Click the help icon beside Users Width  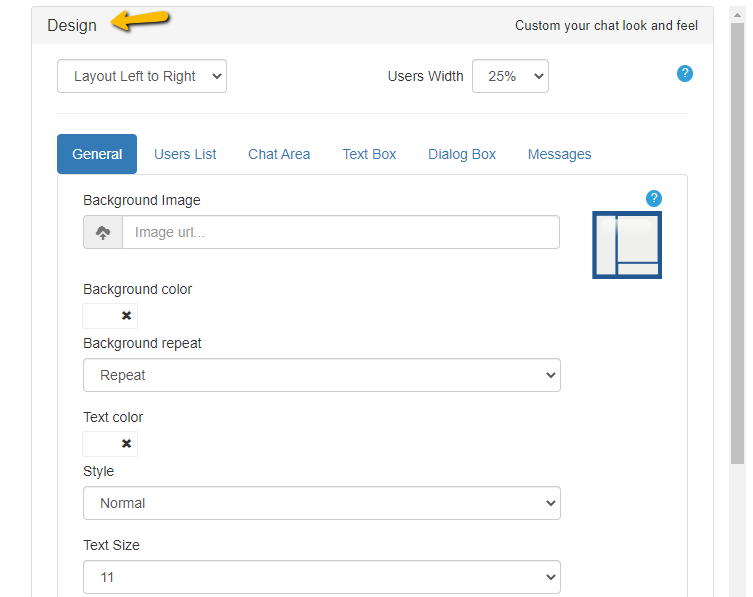click(x=685, y=74)
